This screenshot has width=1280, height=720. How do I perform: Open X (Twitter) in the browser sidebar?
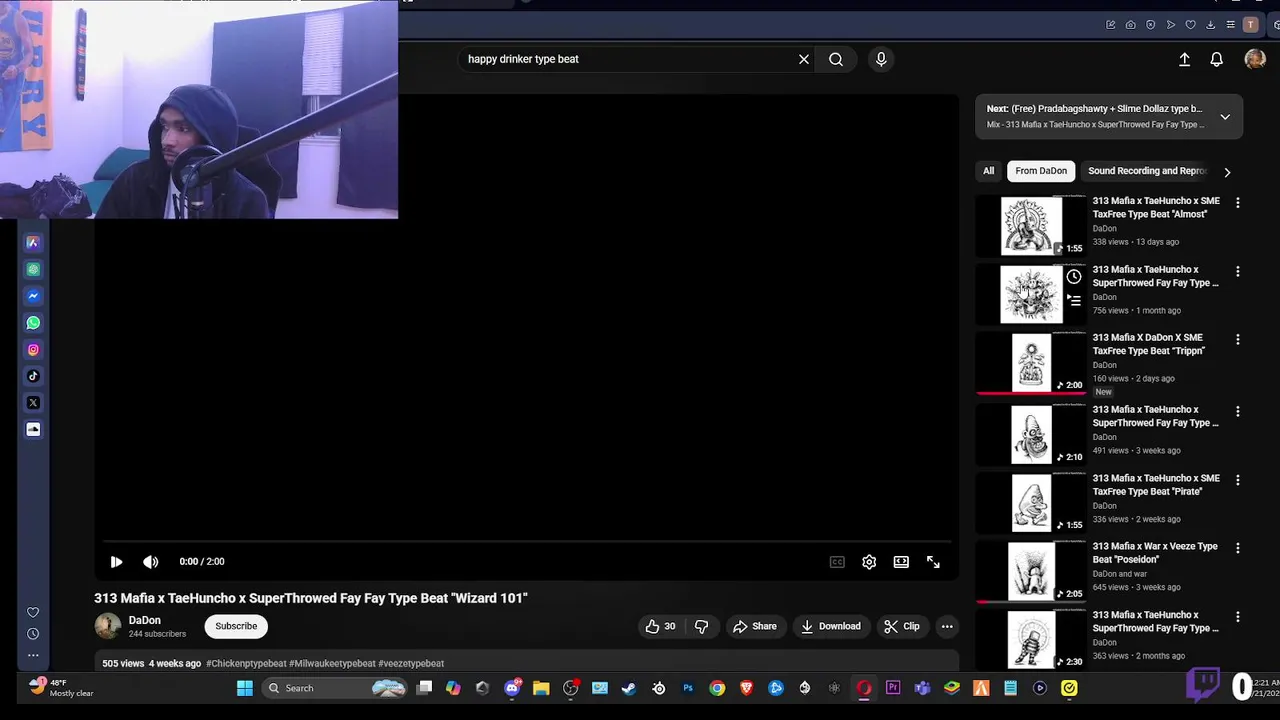33,403
